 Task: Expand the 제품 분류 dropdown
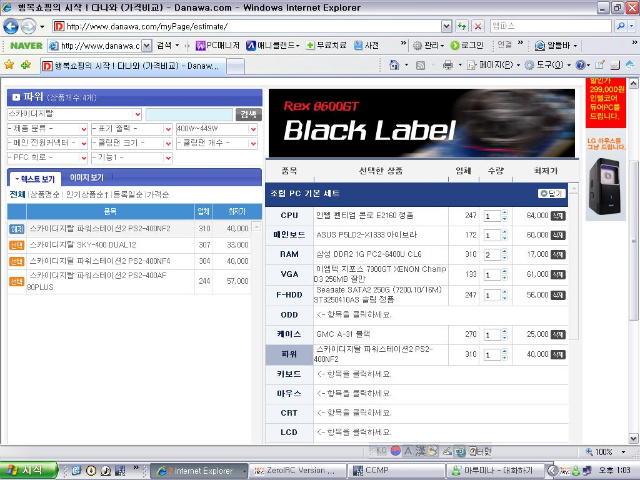point(84,129)
